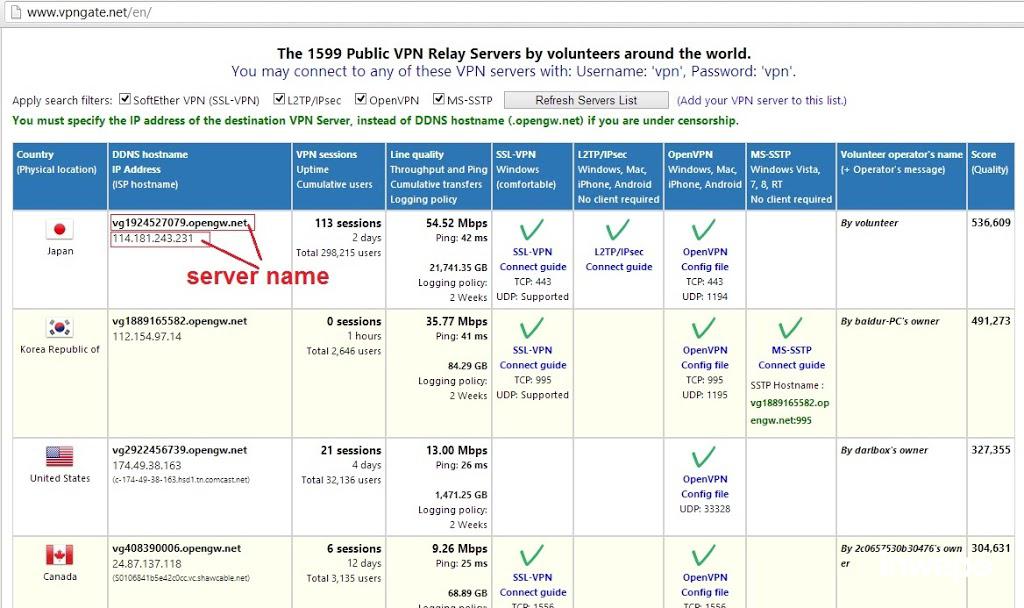Open SSL-VPN Connect guide for Canada server
Viewport: 1024px width, 608px height.
[x=533, y=584]
